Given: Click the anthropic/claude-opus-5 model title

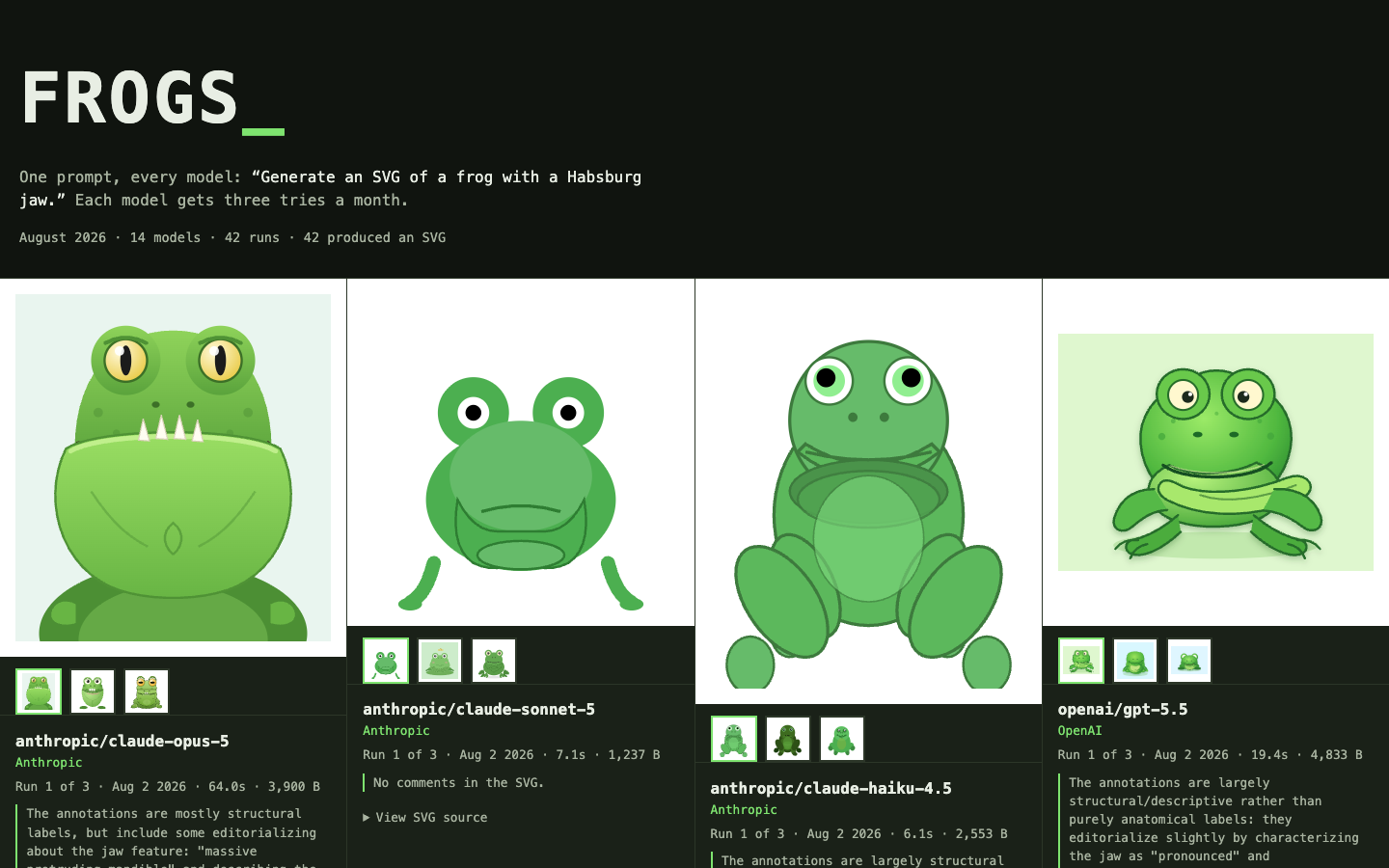Looking at the screenshot, I should point(123,741).
